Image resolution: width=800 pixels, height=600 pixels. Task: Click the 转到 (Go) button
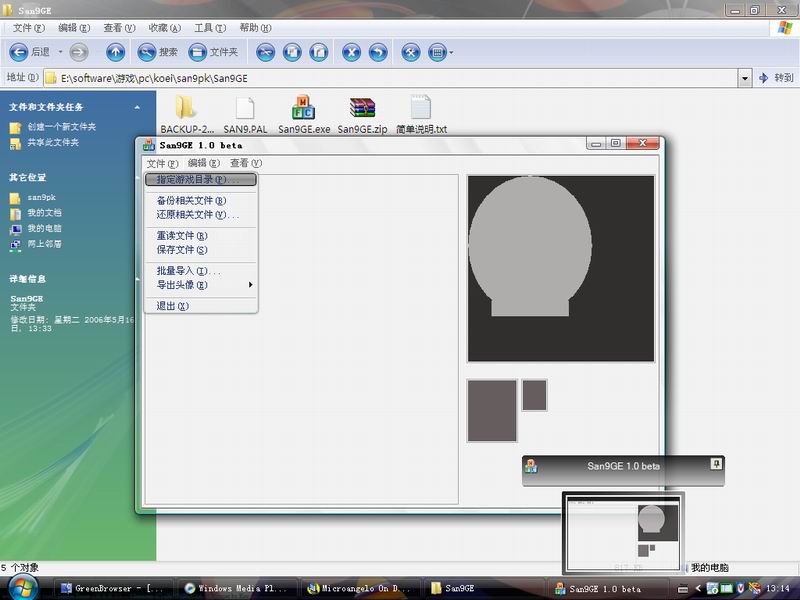tap(776, 78)
